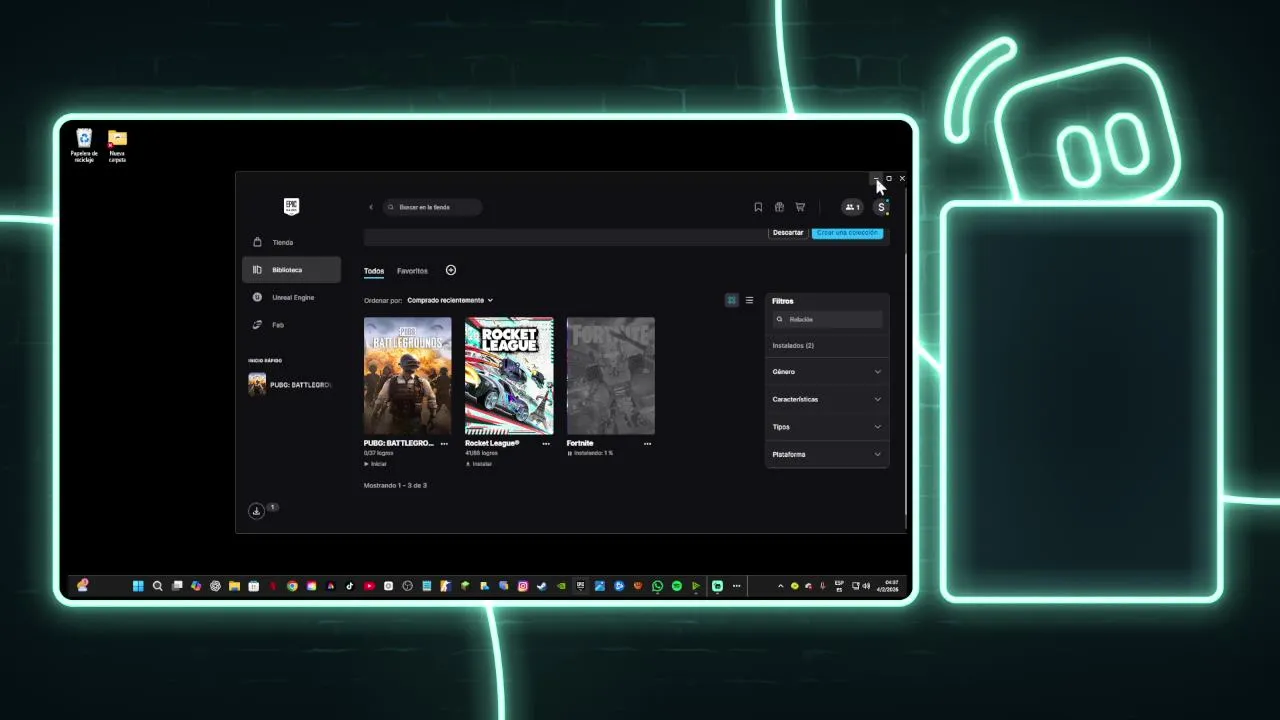Click Iniciar under PUBG: BATTLEGROUNDS

click(375, 464)
